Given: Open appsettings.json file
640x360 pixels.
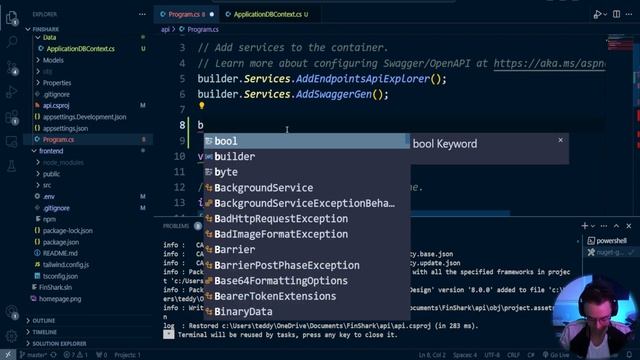Looking at the screenshot, I should (x=65, y=128).
